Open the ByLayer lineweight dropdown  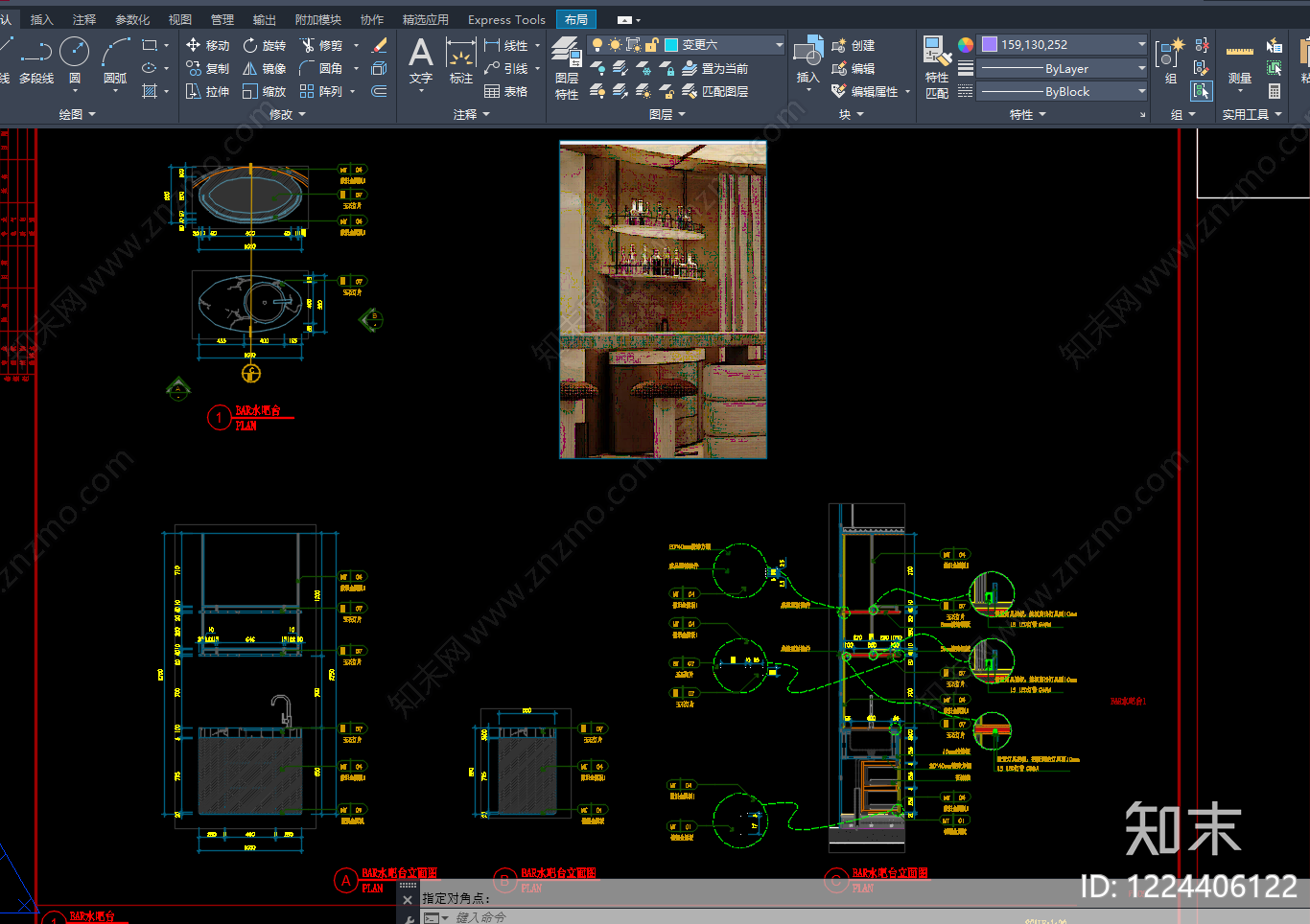1063,68
